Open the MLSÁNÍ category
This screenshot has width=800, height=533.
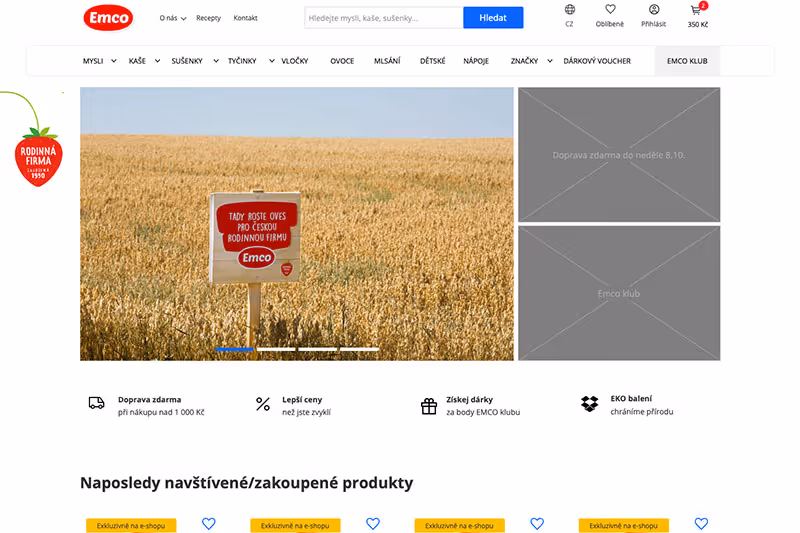[387, 61]
